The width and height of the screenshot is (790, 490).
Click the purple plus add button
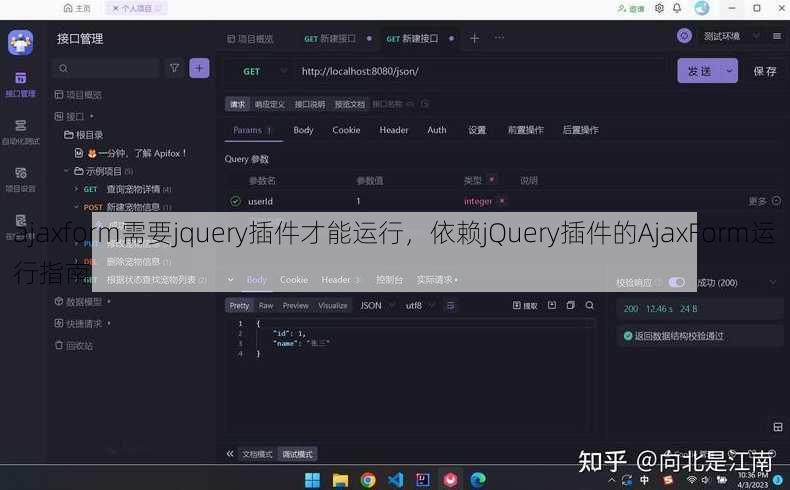click(x=199, y=68)
